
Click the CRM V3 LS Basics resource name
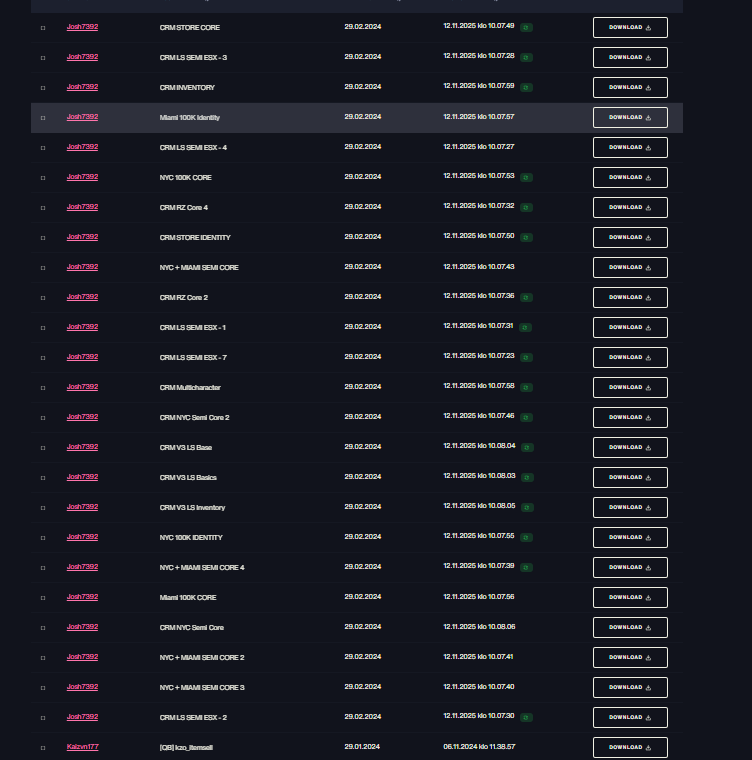(x=188, y=477)
